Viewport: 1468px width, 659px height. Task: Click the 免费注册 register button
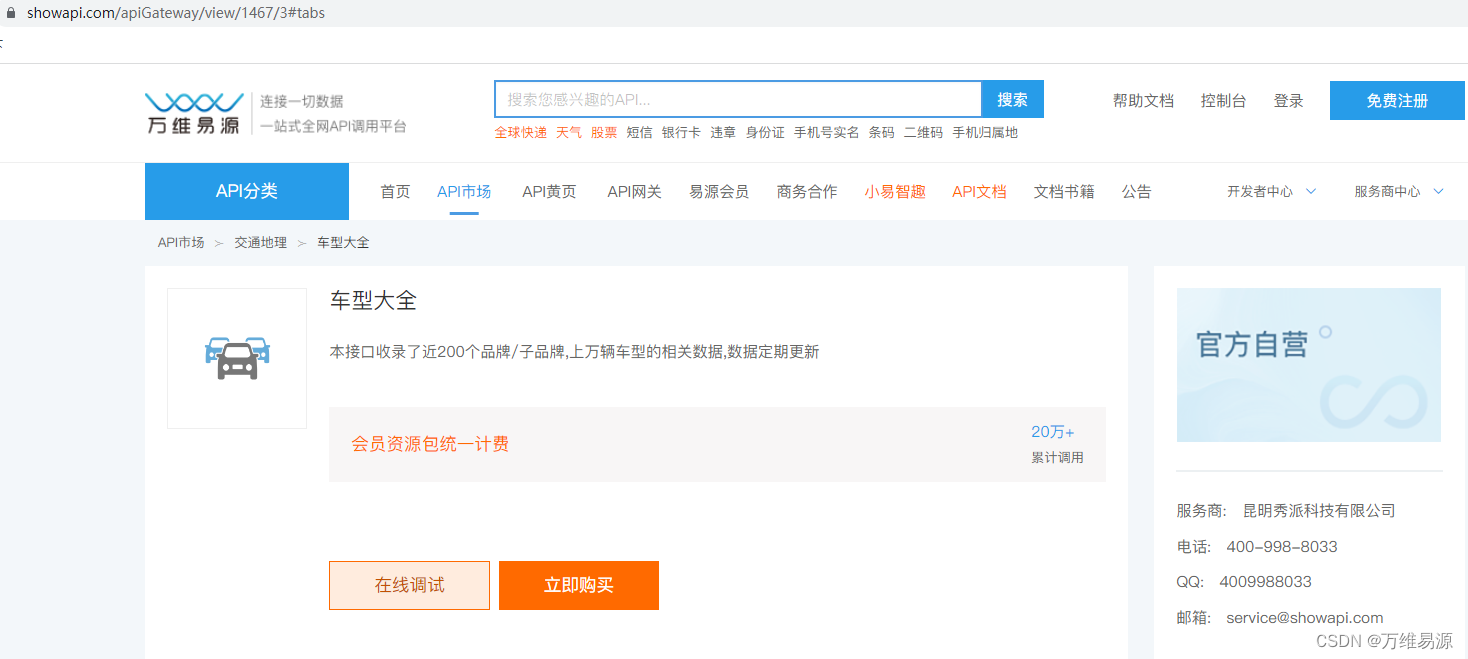1397,101
